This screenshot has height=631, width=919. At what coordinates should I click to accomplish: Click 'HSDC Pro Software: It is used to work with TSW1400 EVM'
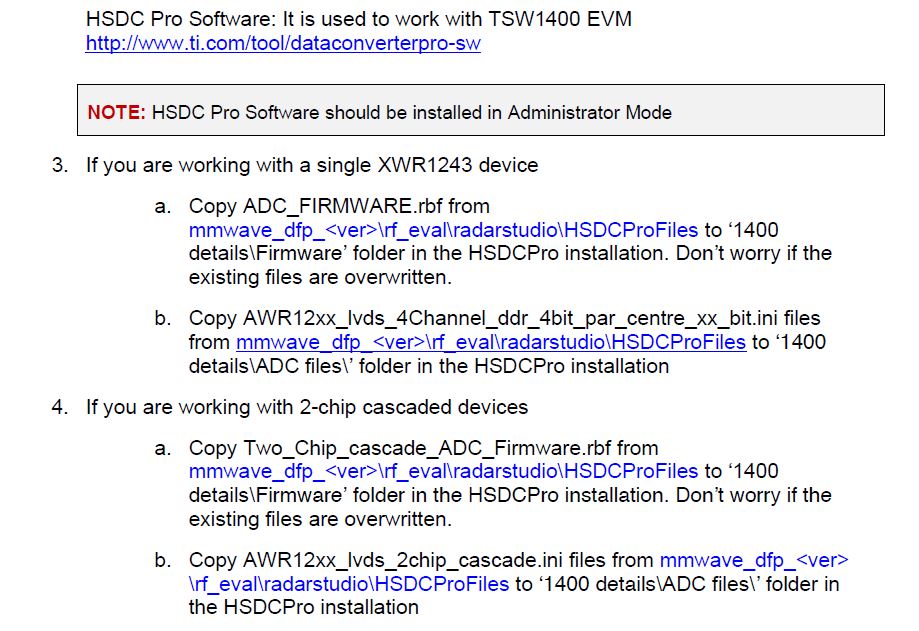pyautogui.click(x=359, y=19)
